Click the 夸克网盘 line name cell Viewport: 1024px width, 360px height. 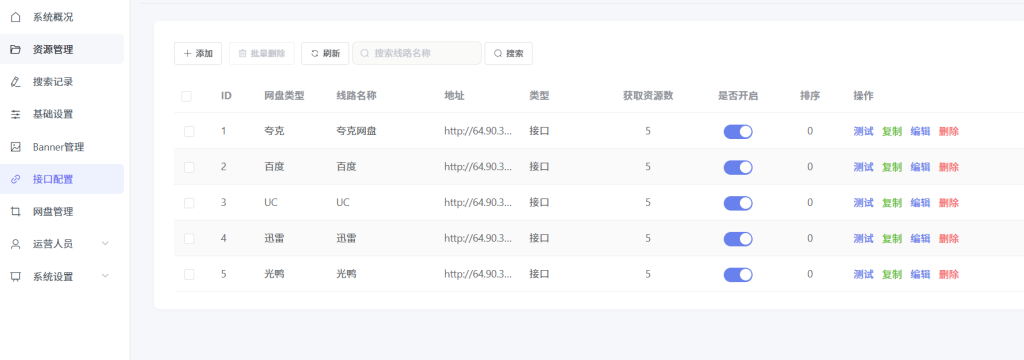356,131
